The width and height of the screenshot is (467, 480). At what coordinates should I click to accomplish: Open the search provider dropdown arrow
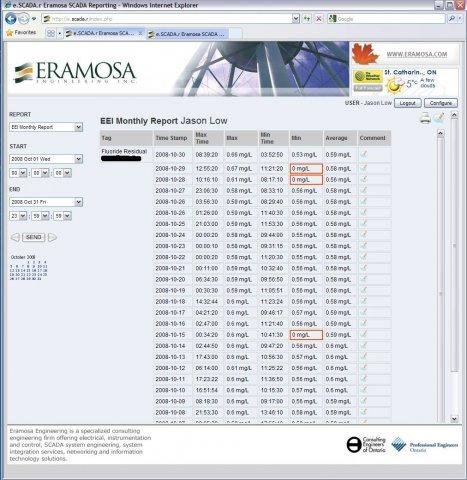click(x=460, y=19)
